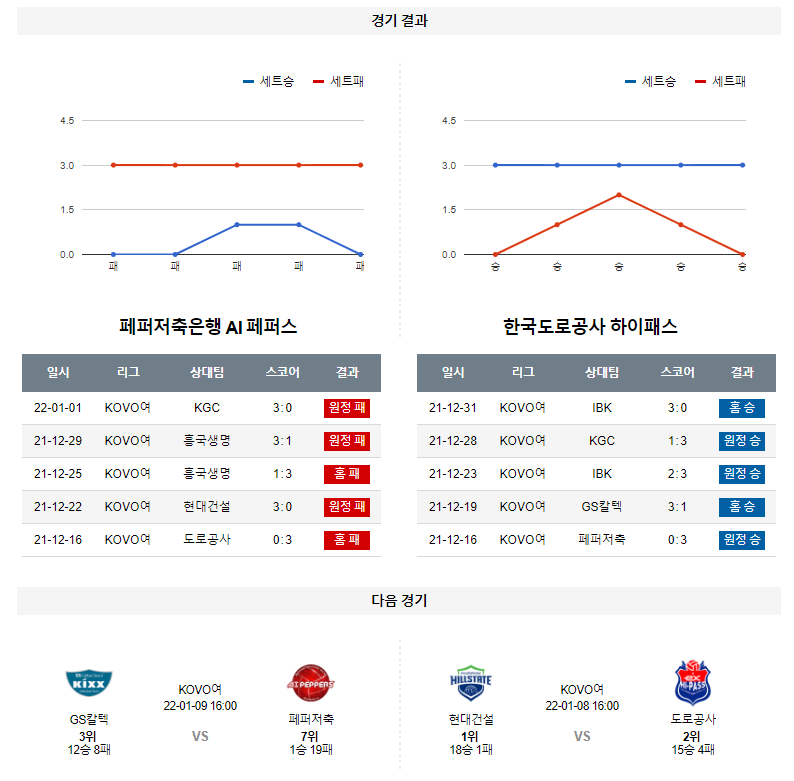794x781 pixels.
Task: Click the AI Peppers team logo
Action: [x=310, y=683]
